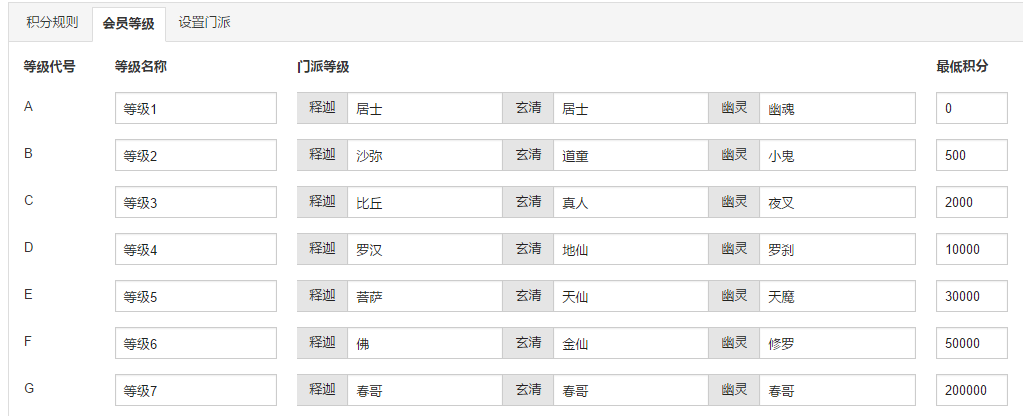Edit the 玄清 field containing 真人
Viewport: 1023px width, 416px height.
coord(630,202)
